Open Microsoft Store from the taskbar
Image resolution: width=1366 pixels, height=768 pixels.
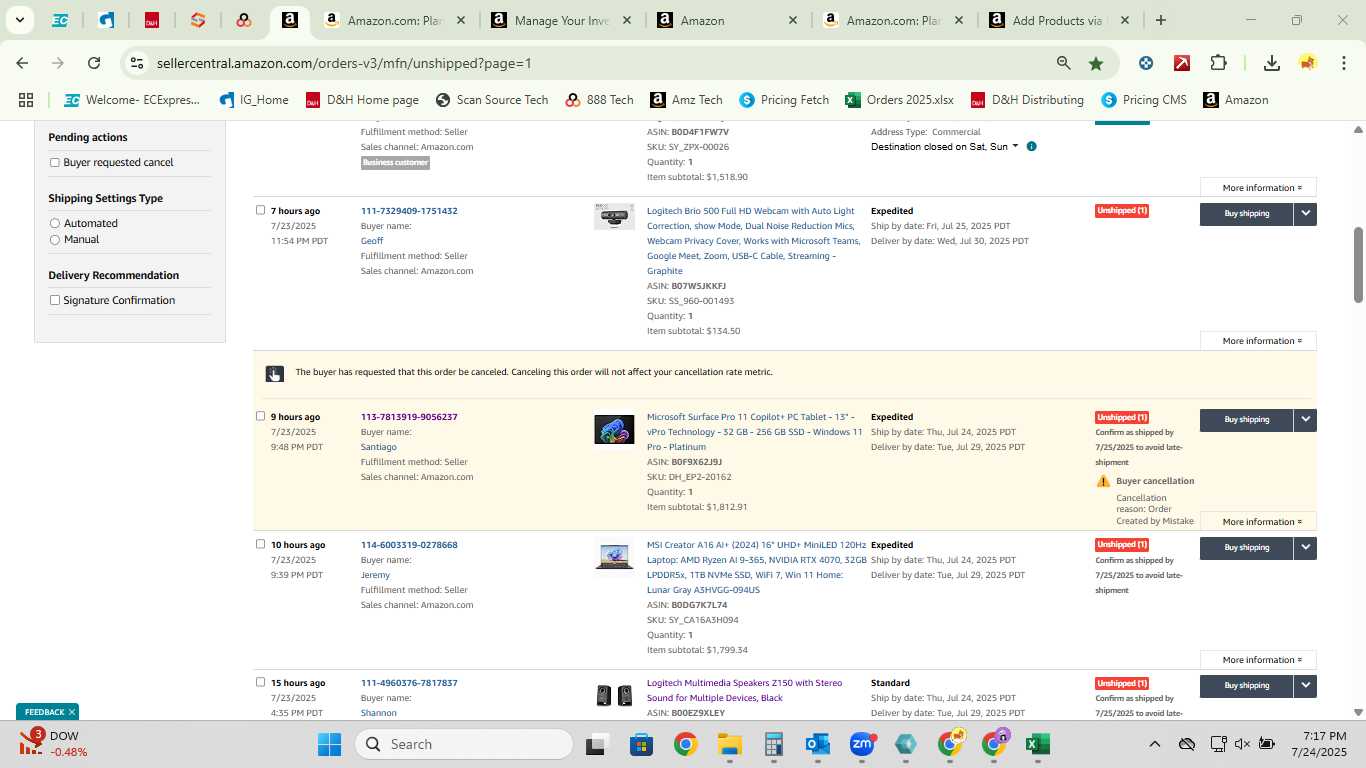(641, 744)
